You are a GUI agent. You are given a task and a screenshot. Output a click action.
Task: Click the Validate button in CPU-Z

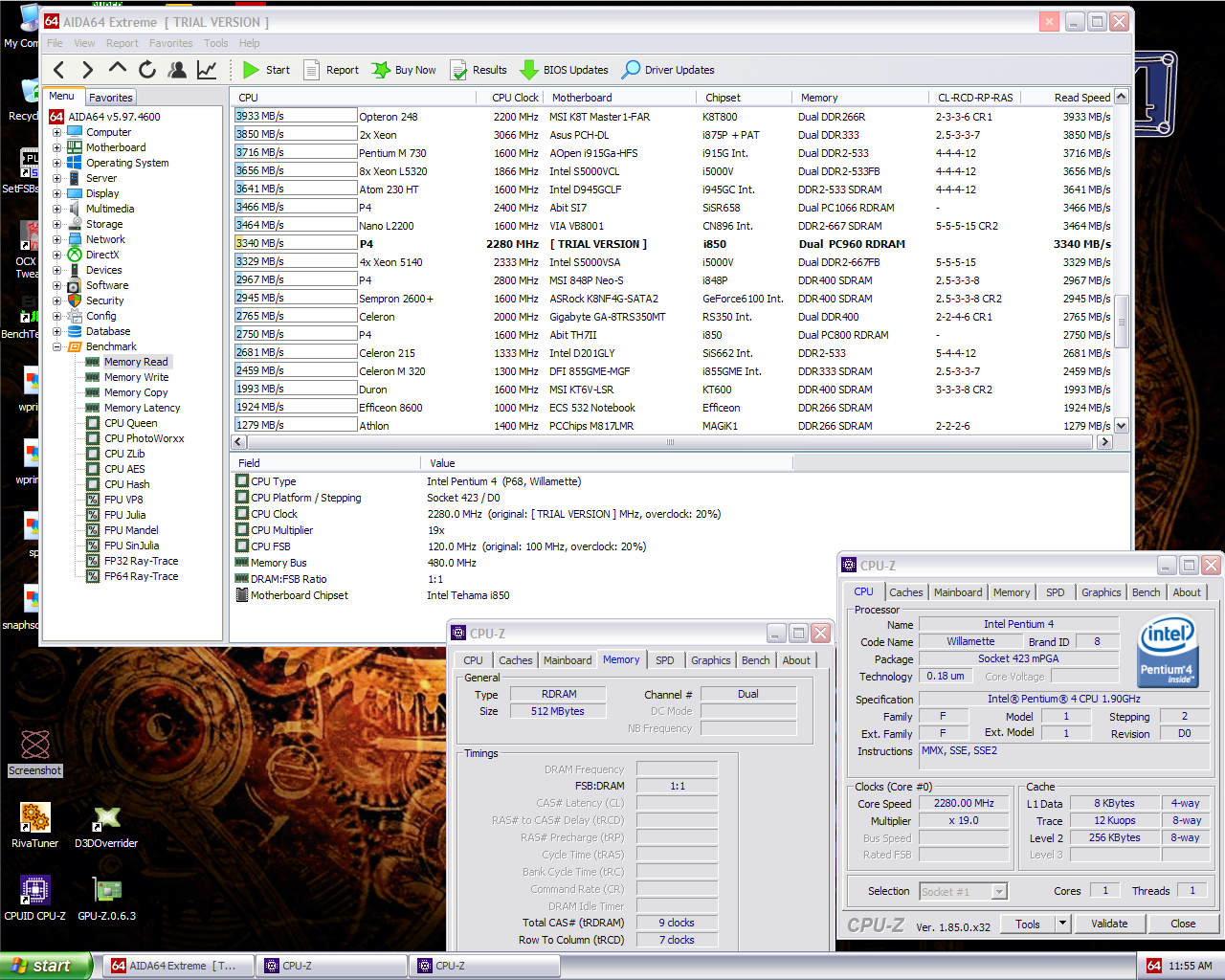coord(1109,924)
